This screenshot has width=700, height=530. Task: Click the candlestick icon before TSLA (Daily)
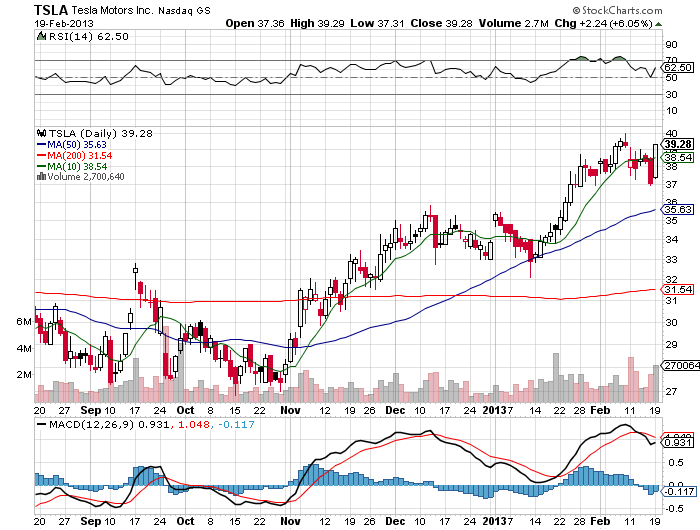[x=42, y=133]
